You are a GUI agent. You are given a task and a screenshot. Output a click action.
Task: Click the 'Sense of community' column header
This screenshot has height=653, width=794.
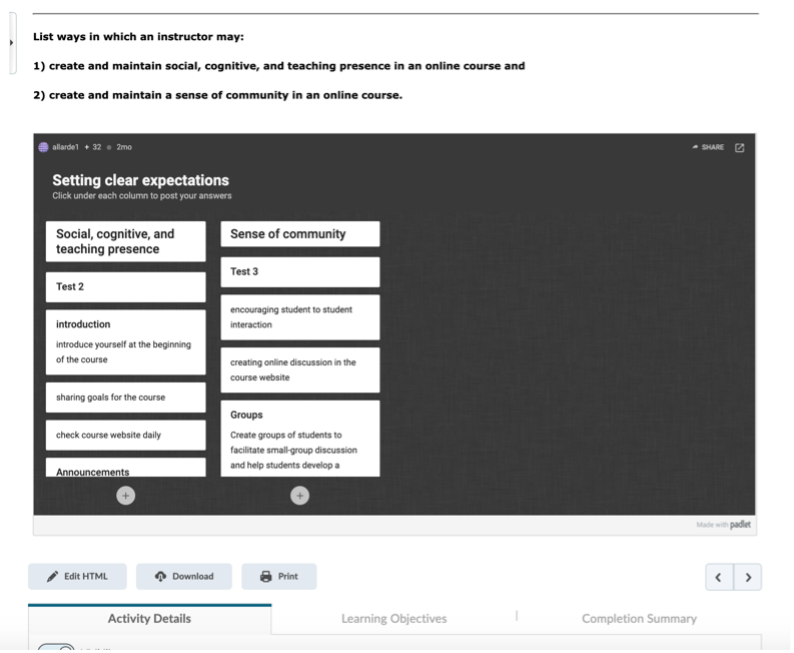coord(300,234)
